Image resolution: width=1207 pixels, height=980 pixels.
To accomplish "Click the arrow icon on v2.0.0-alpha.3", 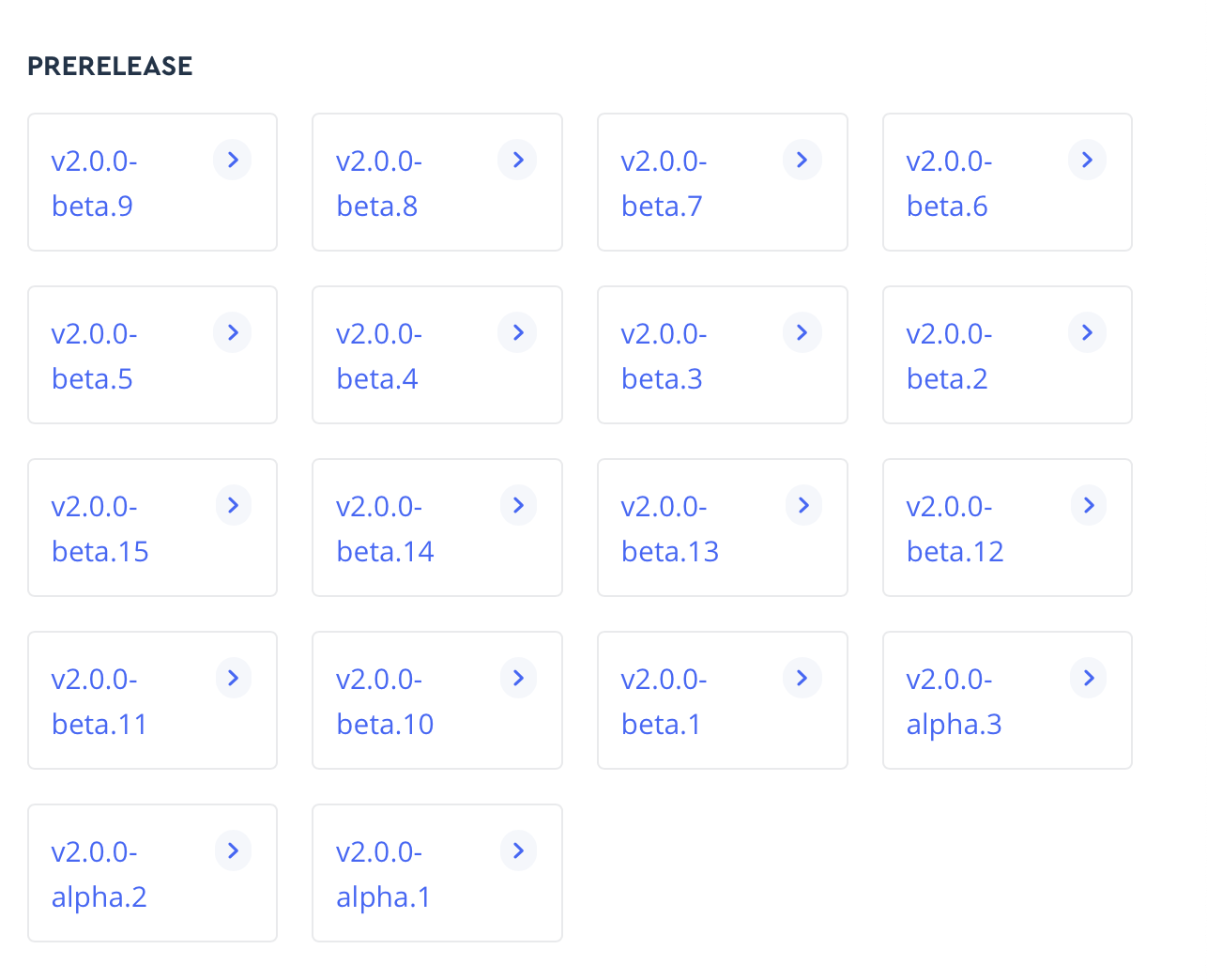I will coord(1087,678).
